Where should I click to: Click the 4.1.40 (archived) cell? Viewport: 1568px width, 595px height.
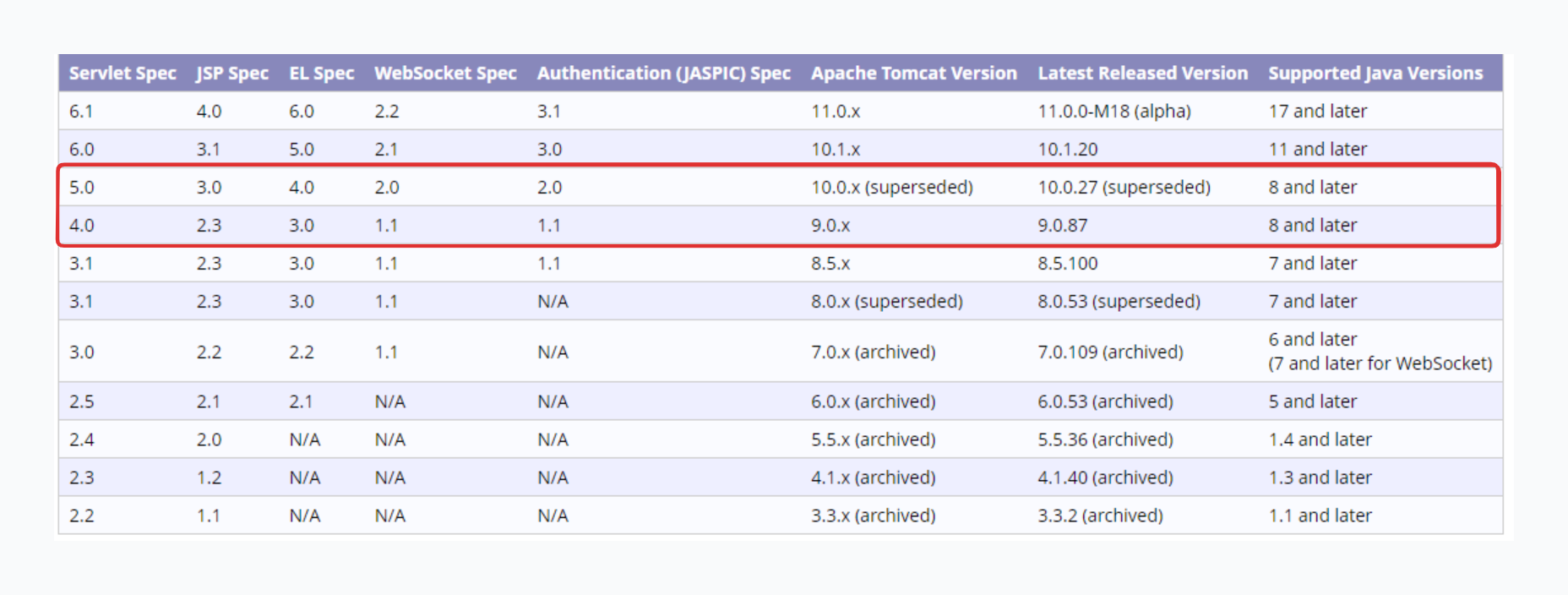click(x=1106, y=478)
